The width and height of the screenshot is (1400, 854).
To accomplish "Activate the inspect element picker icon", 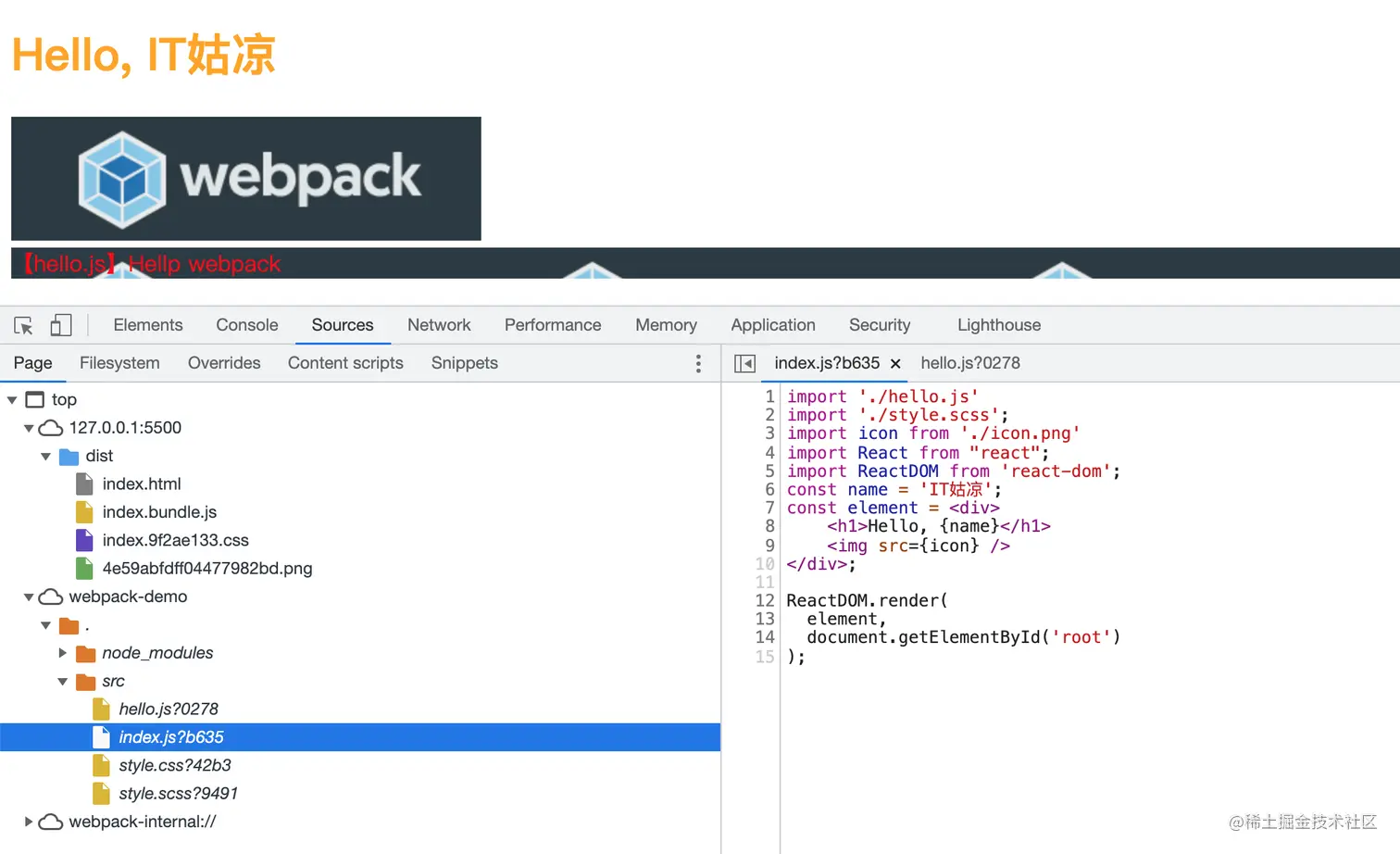I will click(x=24, y=325).
